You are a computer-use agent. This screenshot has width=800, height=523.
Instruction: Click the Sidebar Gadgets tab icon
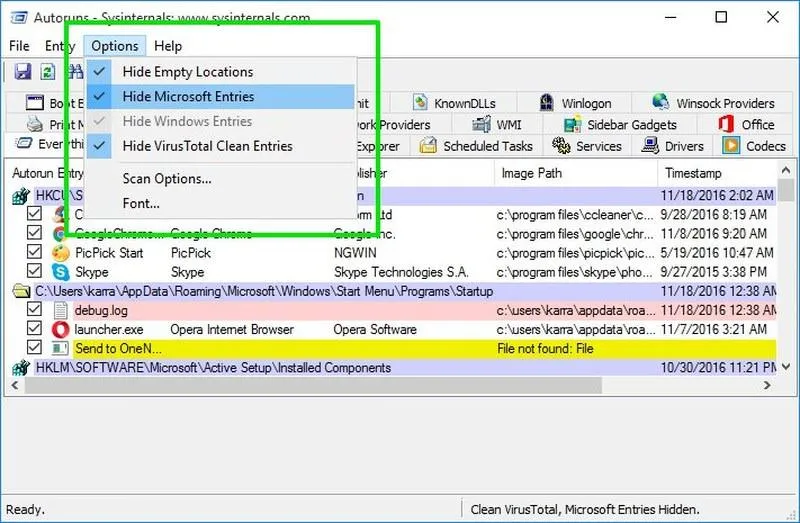[572, 124]
